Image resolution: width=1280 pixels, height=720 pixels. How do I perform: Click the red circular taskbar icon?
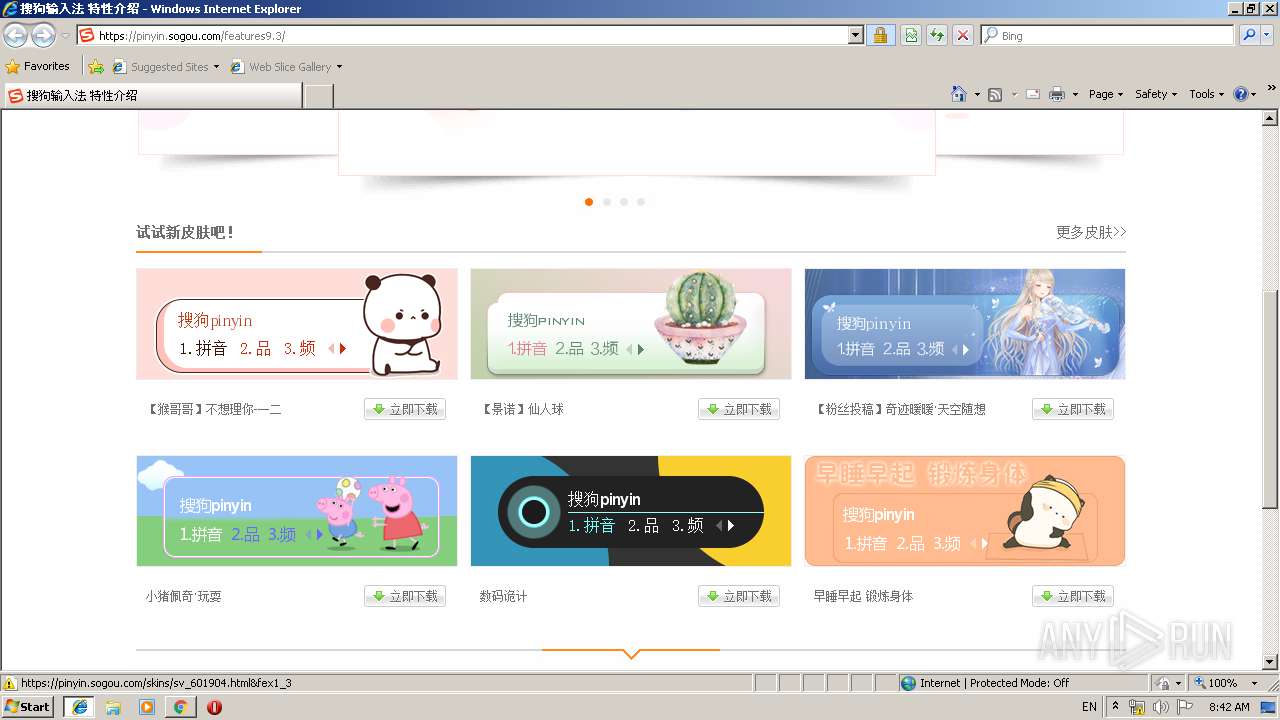[214, 707]
